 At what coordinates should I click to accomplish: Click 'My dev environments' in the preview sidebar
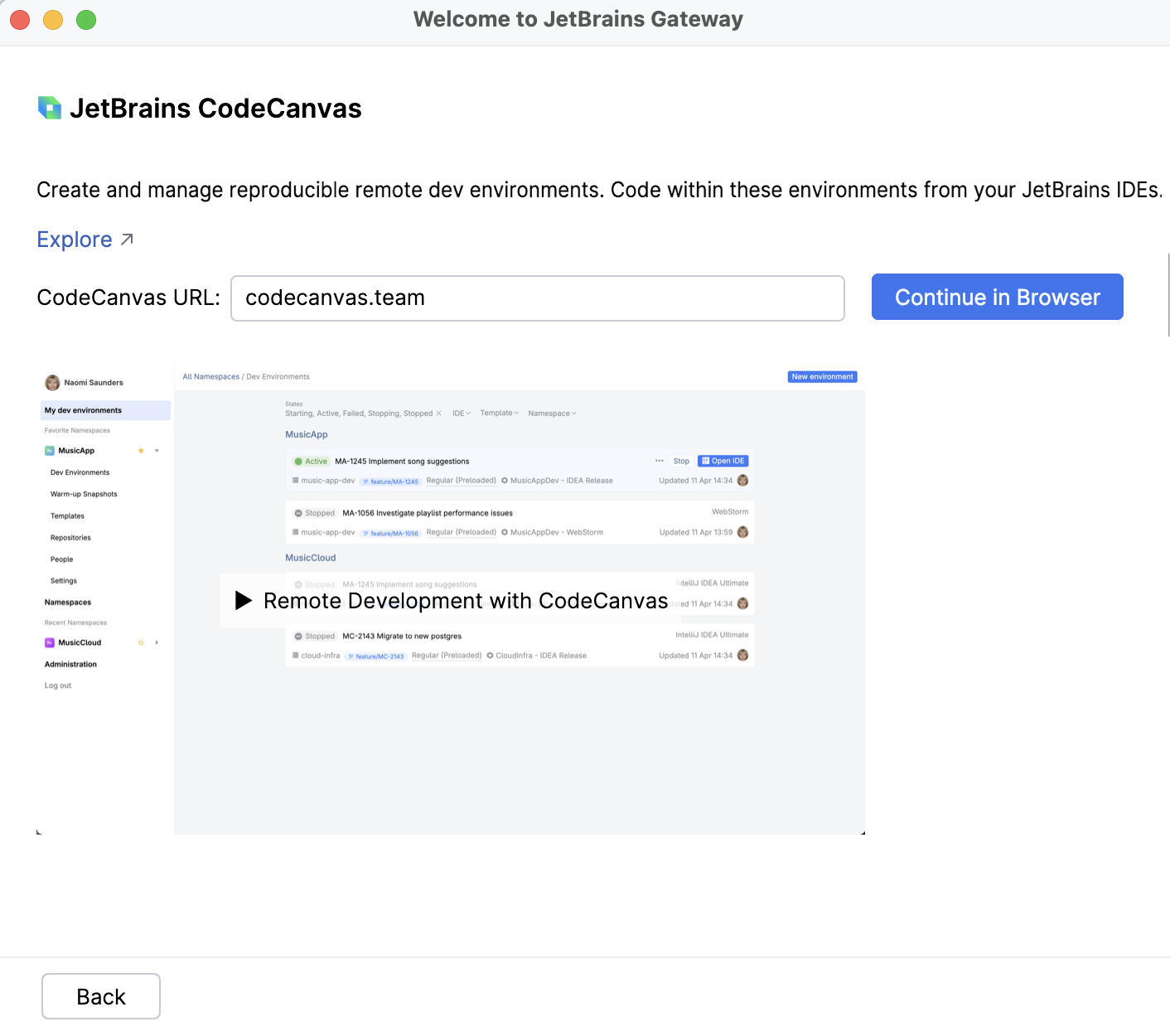(x=105, y=410)
